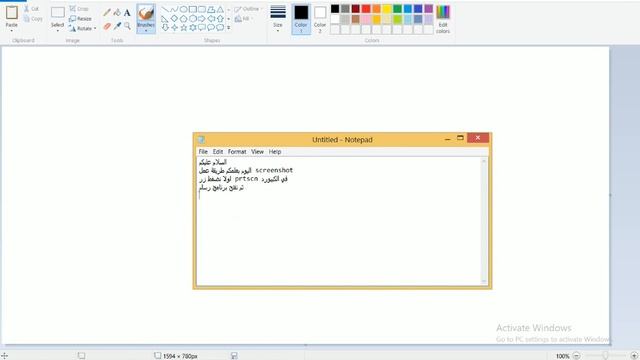This screenshot has width=640, height=360.
Task: Pick the pink (rose) color swatch
Action: [x=366, y=19]
